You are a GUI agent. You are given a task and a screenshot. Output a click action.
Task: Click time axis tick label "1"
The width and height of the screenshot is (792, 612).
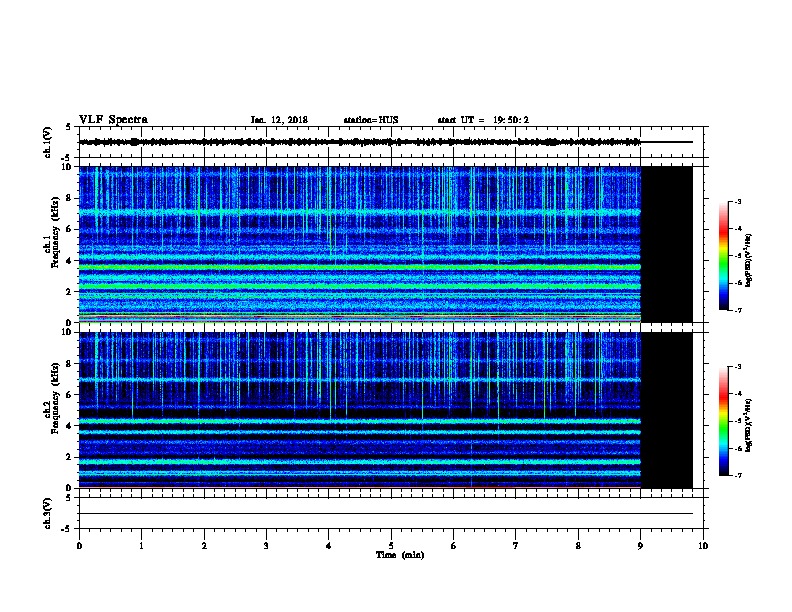coord(141,546)
